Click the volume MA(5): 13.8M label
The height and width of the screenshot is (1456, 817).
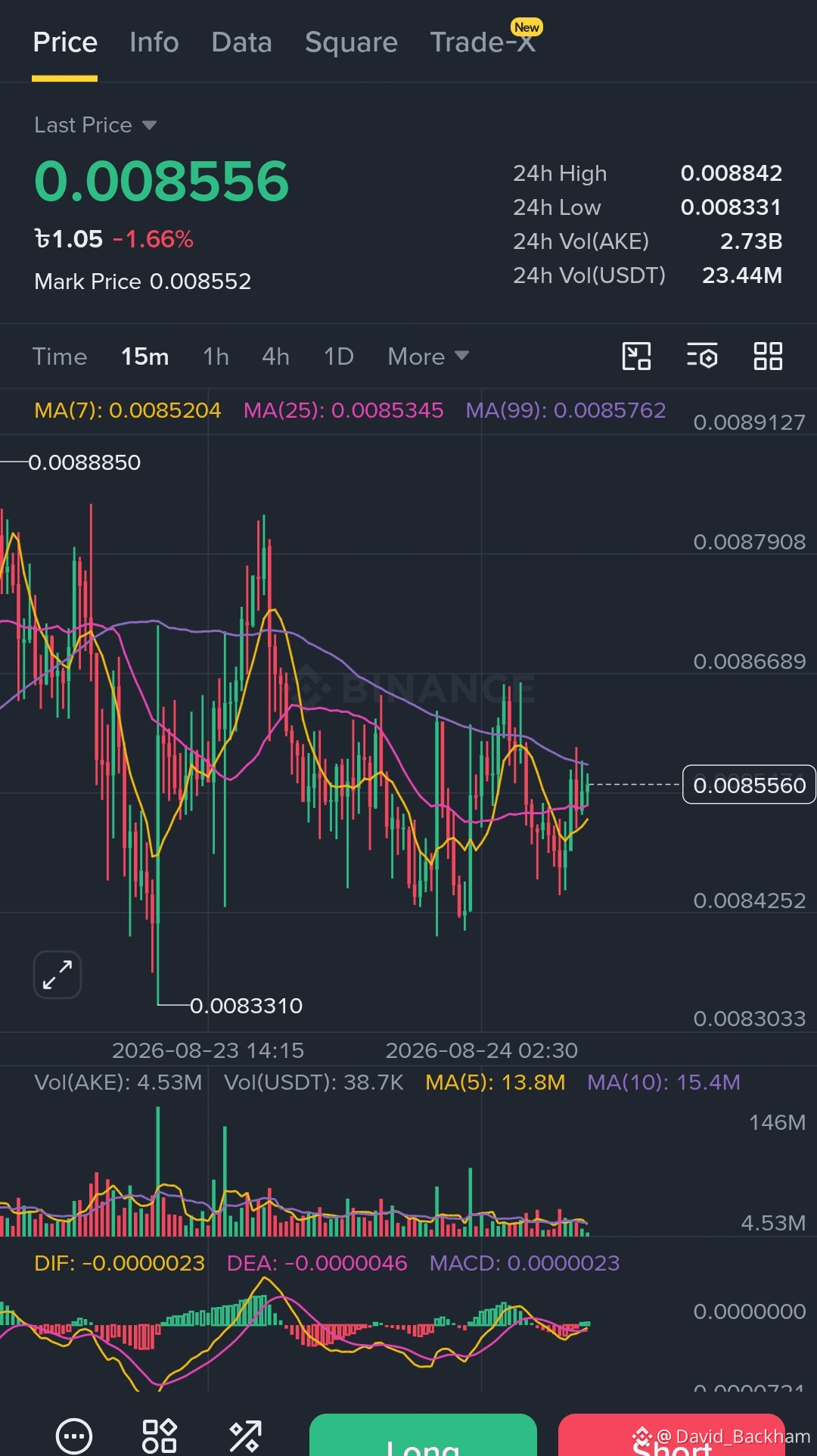(495, 1082)
